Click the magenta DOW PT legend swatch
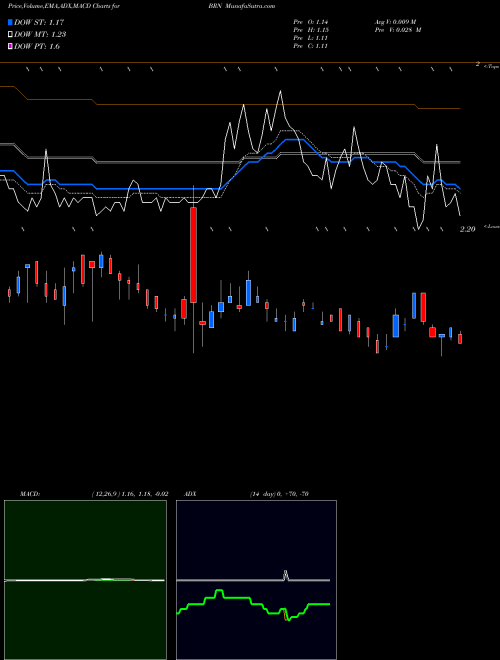This screenshot has width=500, height=660. (x=11, y=47)
